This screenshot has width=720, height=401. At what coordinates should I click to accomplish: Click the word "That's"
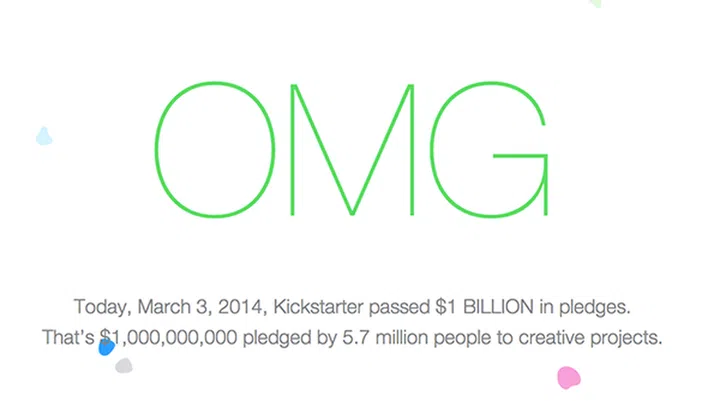click(x=69, y=337)
